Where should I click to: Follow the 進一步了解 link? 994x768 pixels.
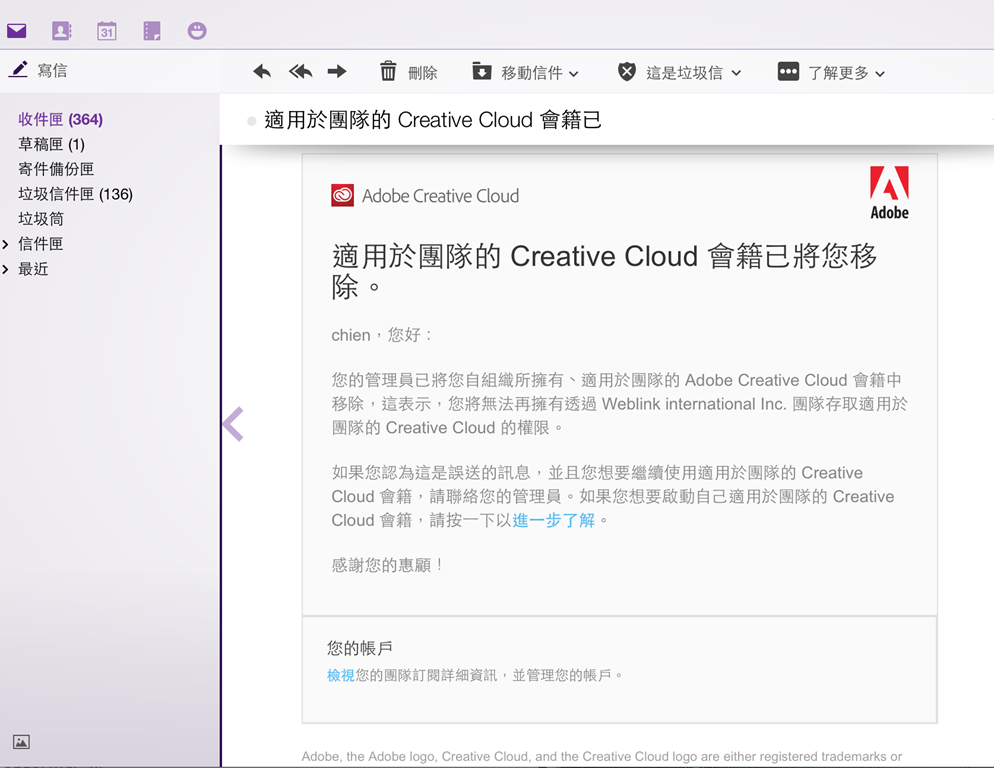tap(554, 521)
